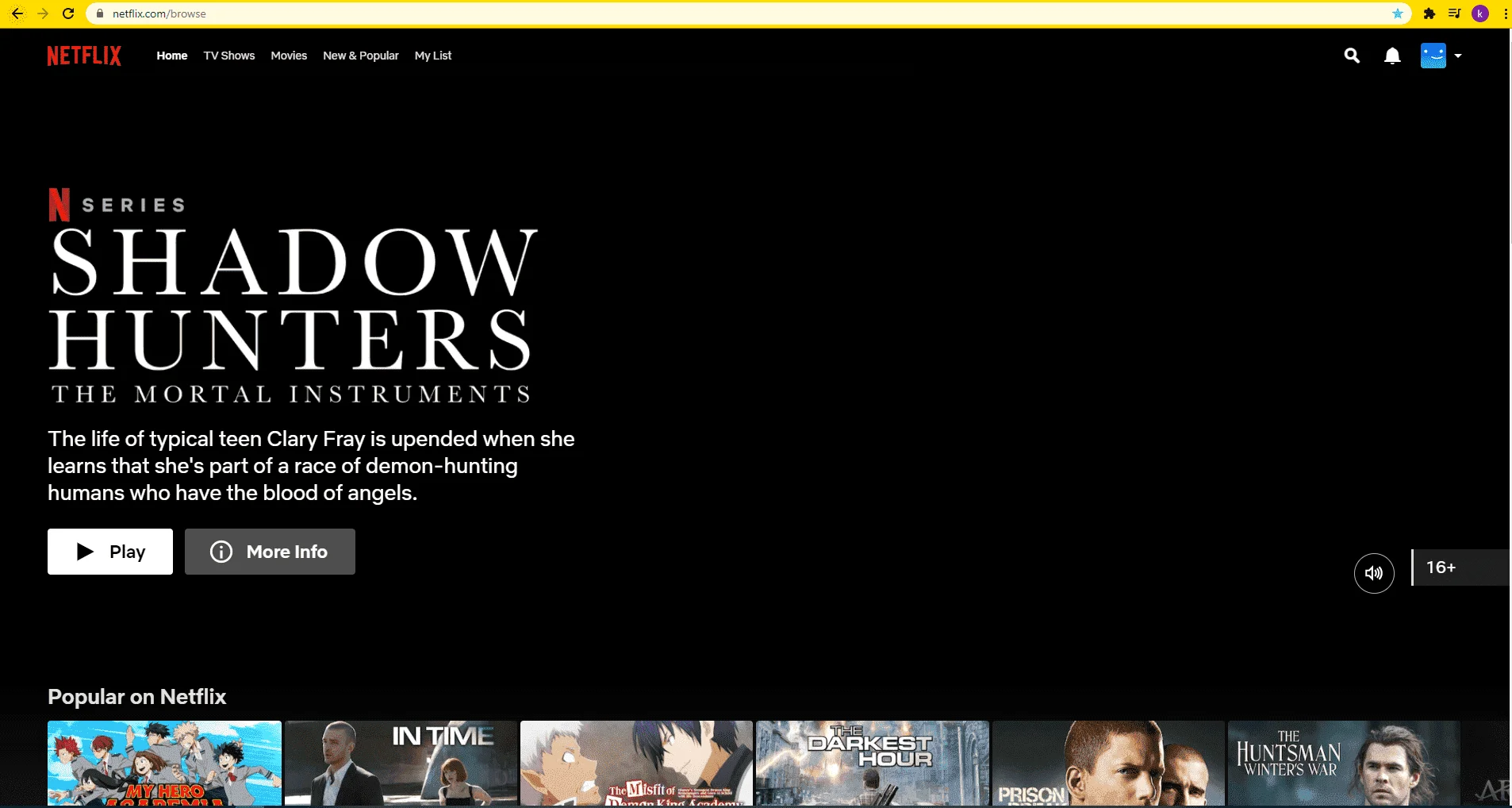
Task: Open the Chrome three-dot menu
Action: click(x=1505, y=13)
